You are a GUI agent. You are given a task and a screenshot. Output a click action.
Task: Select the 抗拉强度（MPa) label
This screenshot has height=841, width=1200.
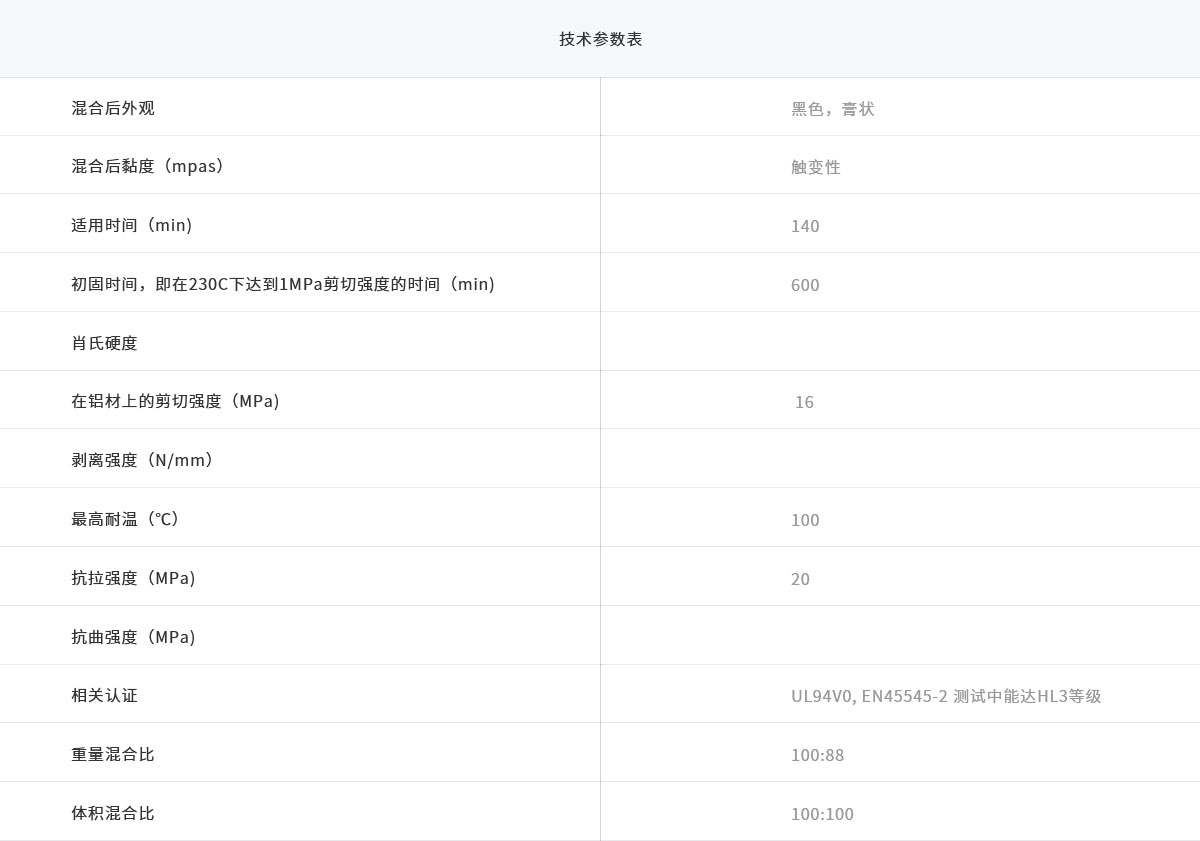[133, 578]
